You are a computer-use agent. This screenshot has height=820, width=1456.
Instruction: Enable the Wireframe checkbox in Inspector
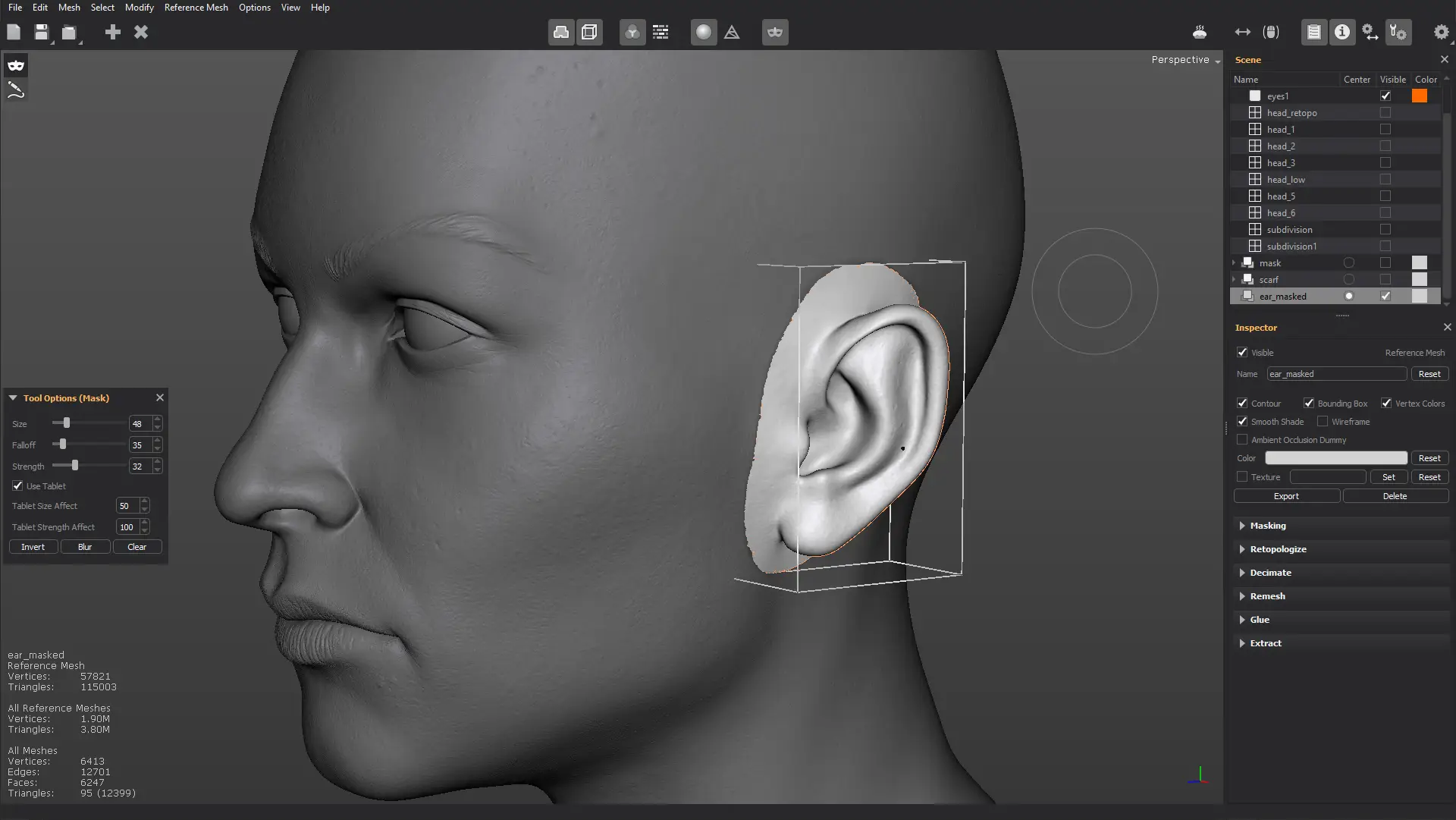[1323, 422]
